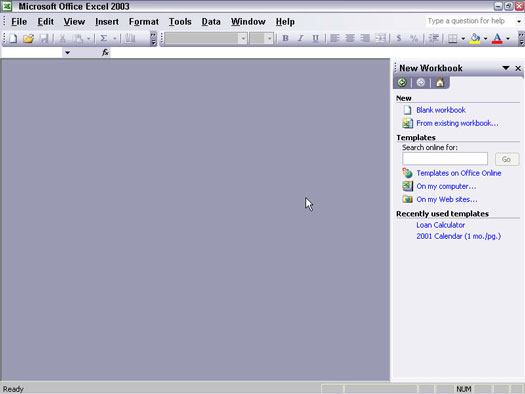Image resolution: width=525 pixels, height=394 pixels.
Task: Toggle Underline formatting button
Action: pos(315,38)
